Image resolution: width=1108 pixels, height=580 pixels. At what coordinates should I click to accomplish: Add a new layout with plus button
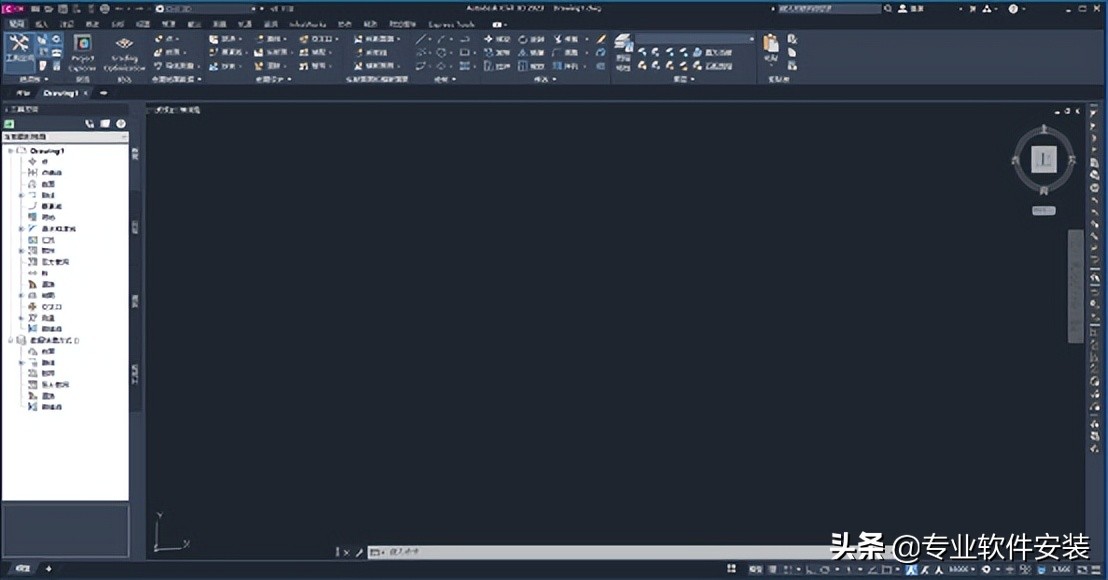[x=49, y=569]
